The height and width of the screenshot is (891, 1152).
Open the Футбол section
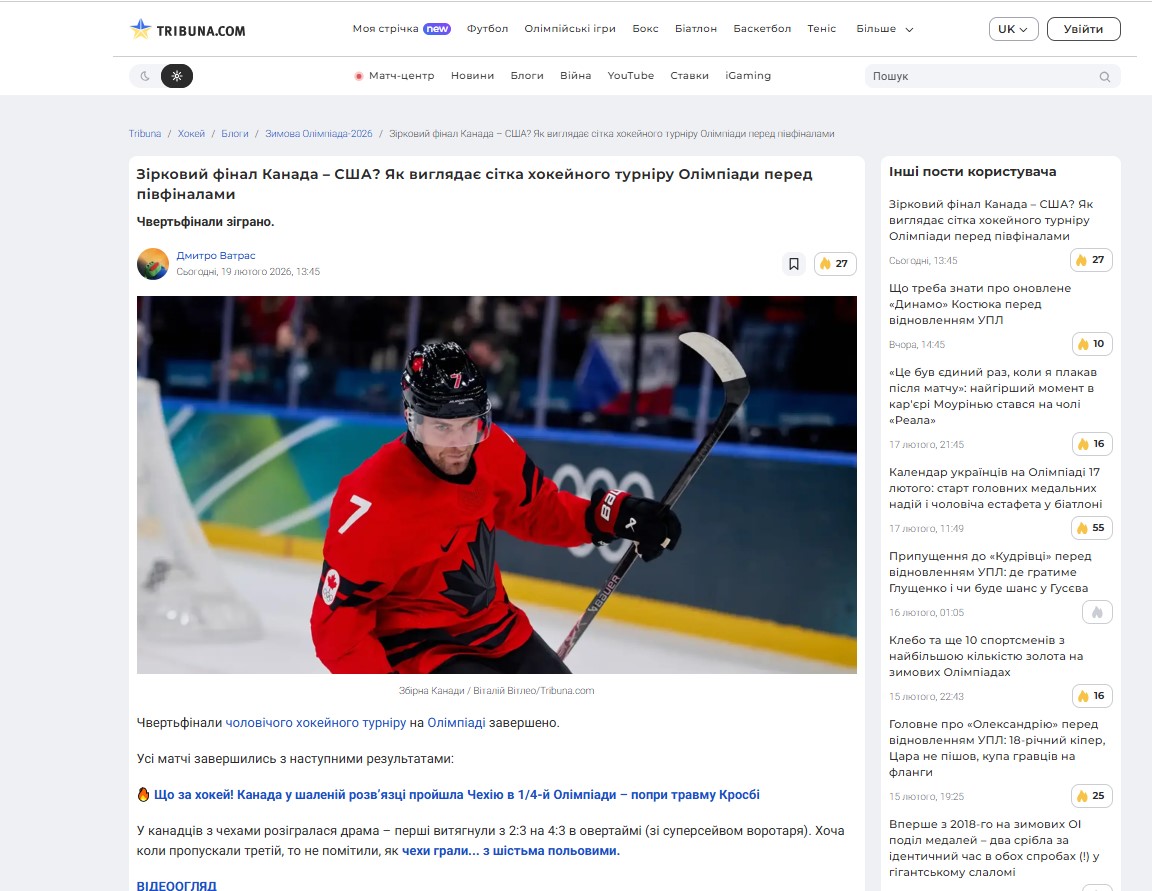tap(487, 29)
